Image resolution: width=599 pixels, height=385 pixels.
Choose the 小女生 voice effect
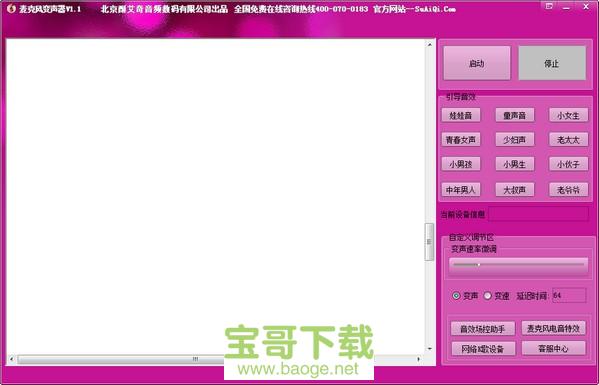(568, 115)
